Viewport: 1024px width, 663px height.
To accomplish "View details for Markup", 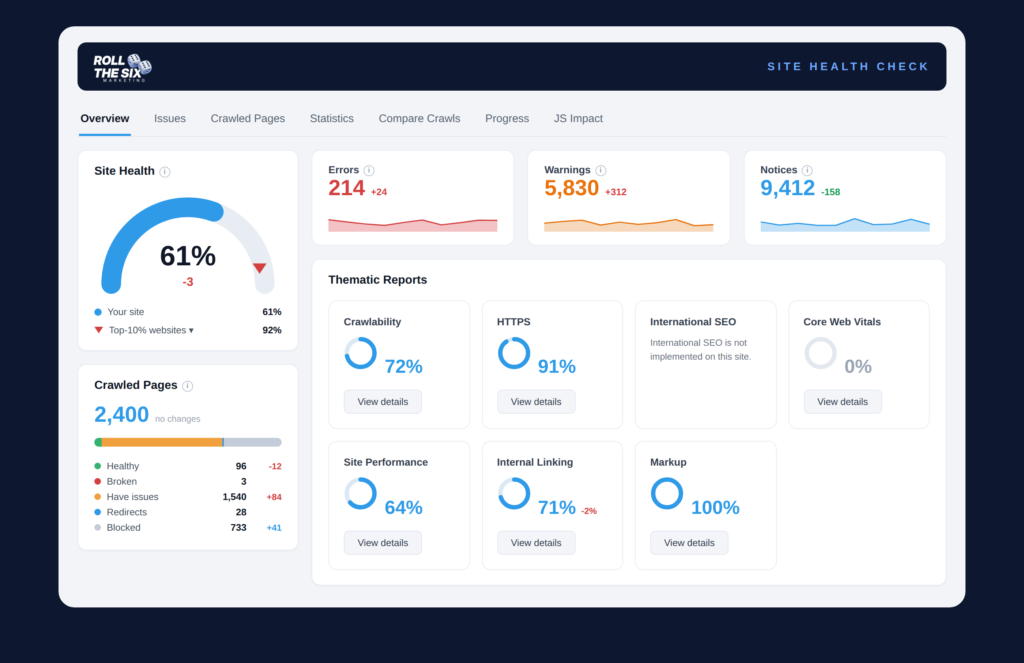I will (x=689, y=543).
